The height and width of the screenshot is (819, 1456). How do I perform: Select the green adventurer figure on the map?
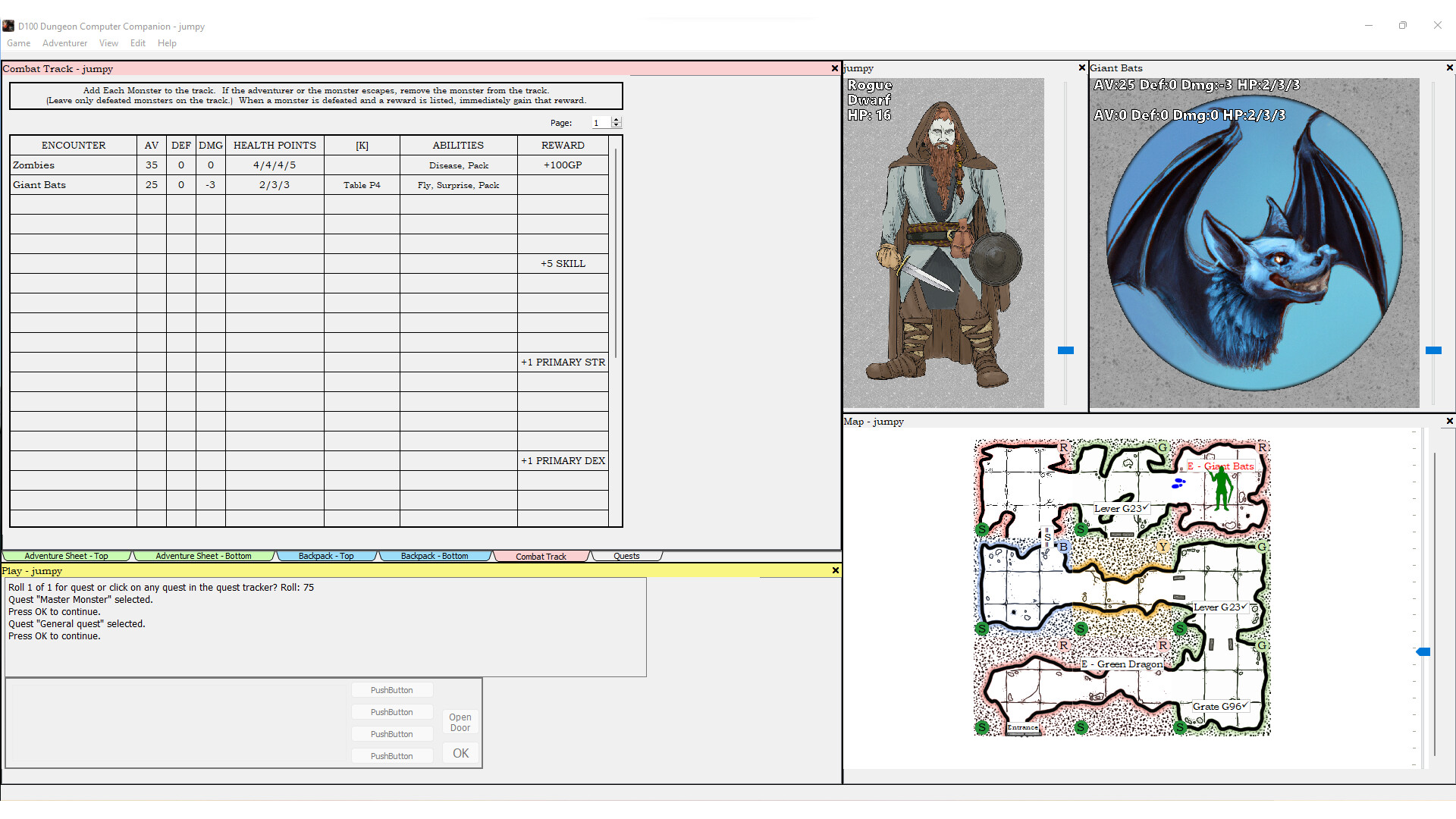1222,489
